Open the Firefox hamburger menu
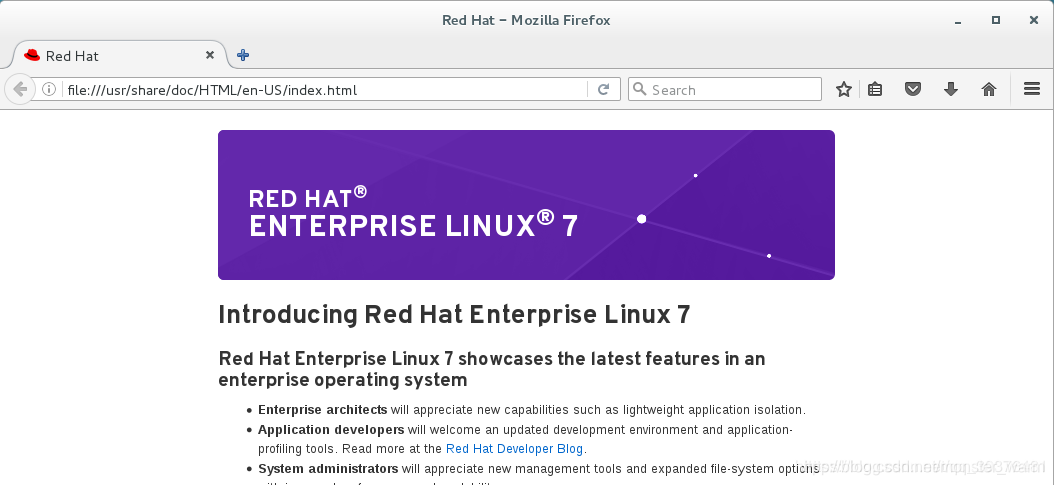 click(1032, 89)
